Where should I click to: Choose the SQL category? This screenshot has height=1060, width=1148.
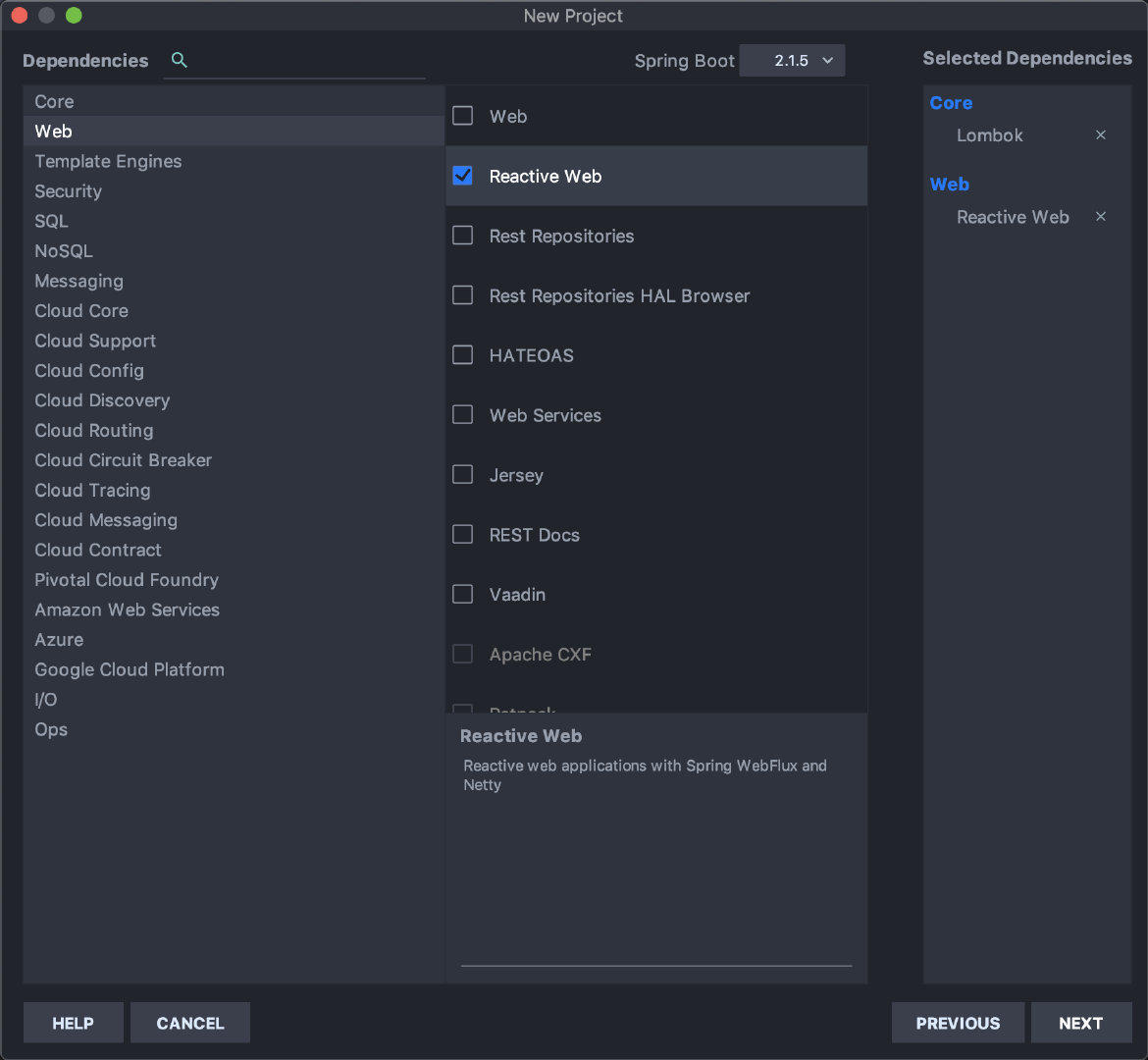click(x=234, y=221)
